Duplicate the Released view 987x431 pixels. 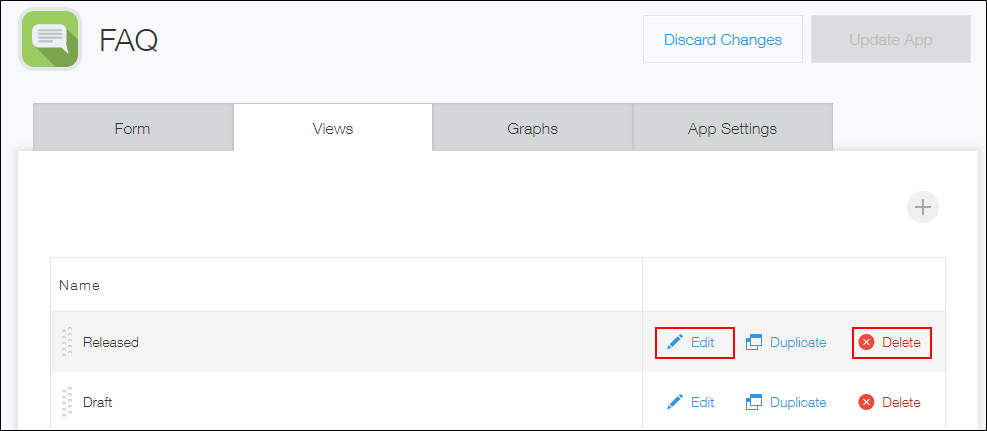786,342
